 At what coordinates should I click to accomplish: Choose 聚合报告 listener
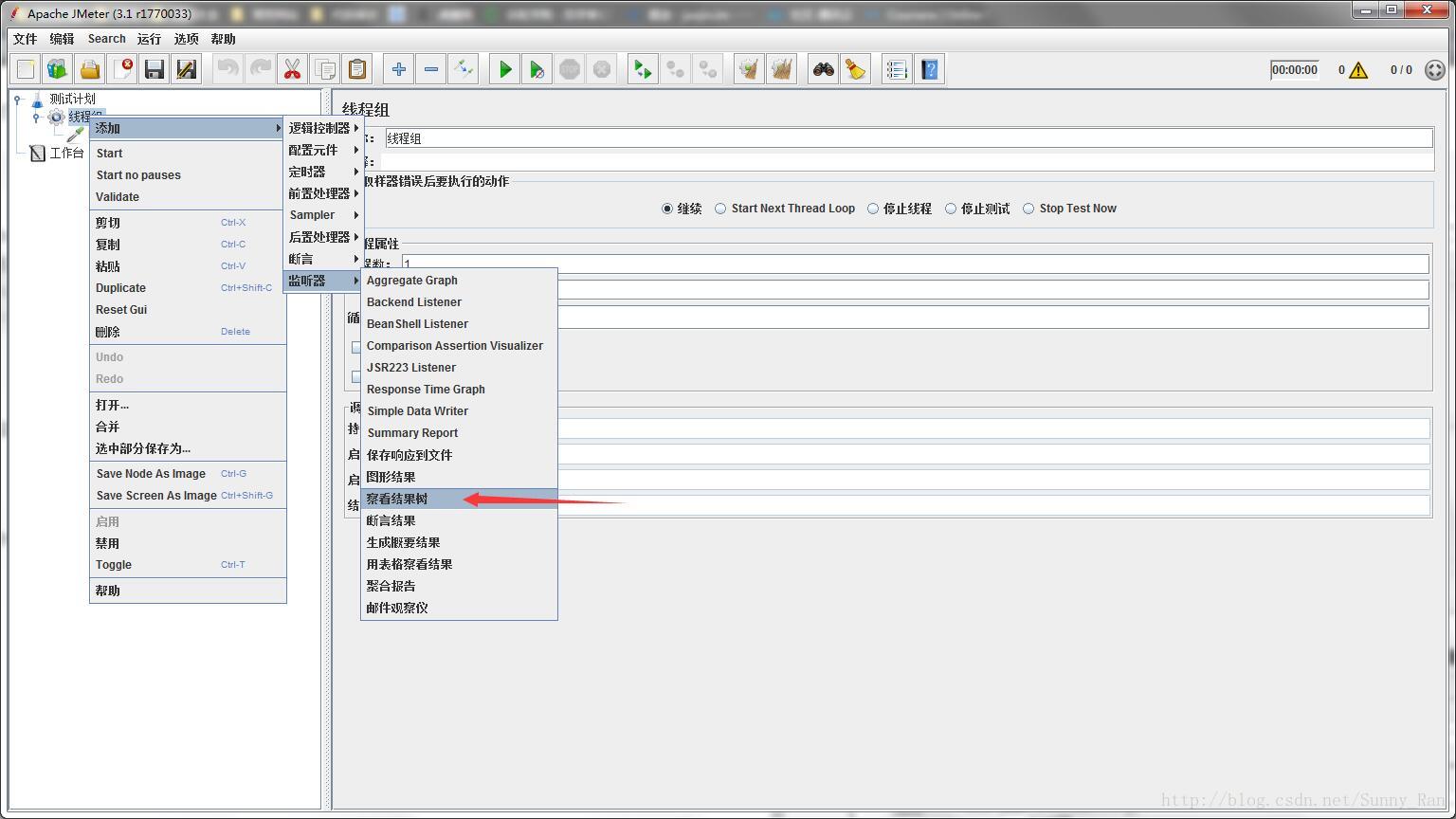pyautogui.click(x=459, y=586)
